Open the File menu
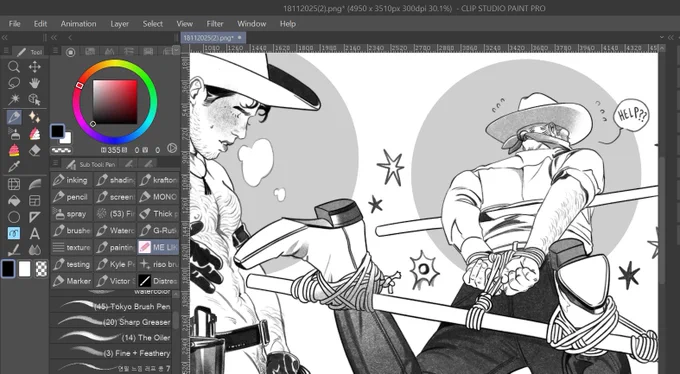This screenshot has height=374, width=680. point(14,24)
